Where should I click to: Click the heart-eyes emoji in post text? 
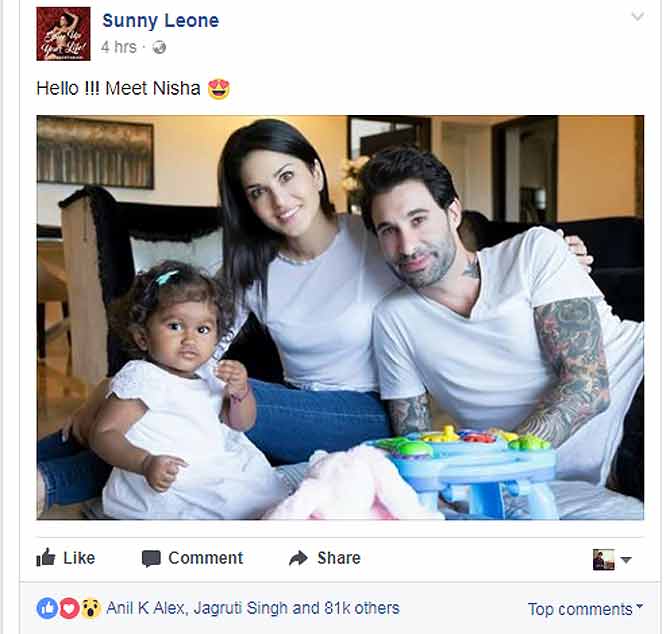click(x=219, y=89)
